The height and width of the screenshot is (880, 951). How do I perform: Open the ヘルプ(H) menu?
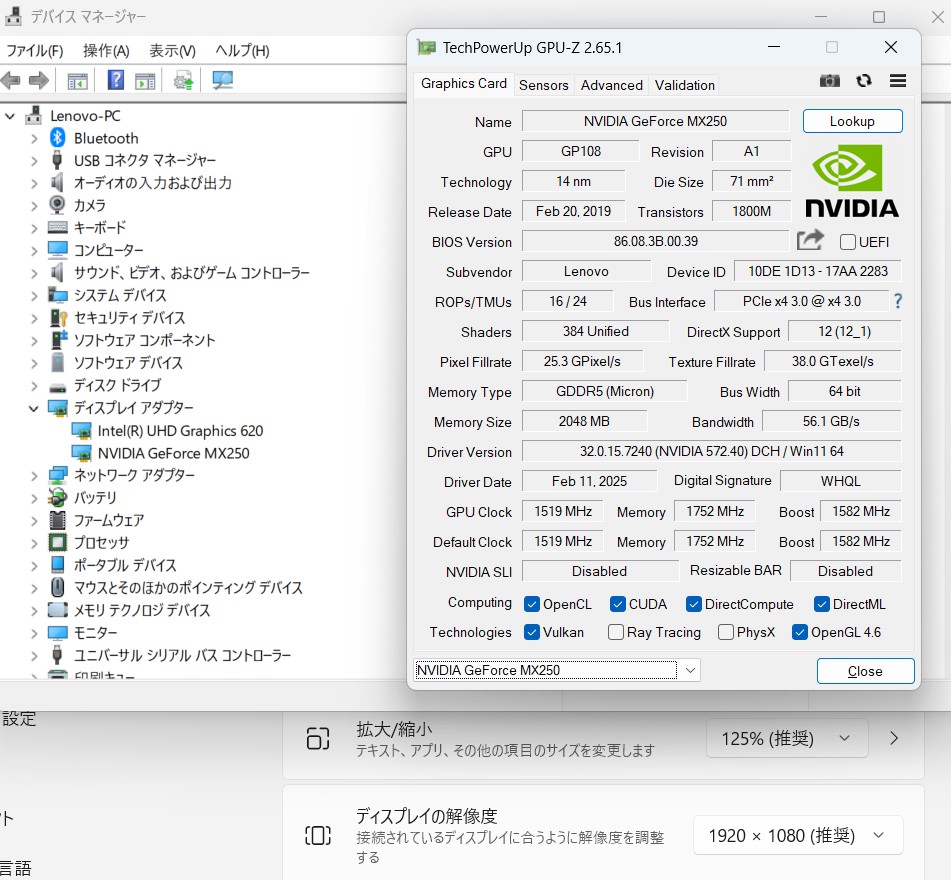242,50
